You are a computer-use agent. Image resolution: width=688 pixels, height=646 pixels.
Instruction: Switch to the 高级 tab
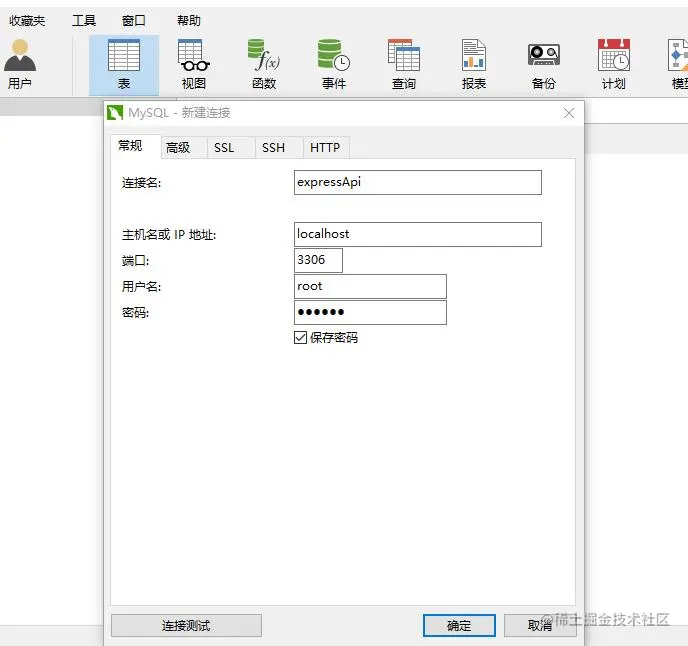pos(183,147)
